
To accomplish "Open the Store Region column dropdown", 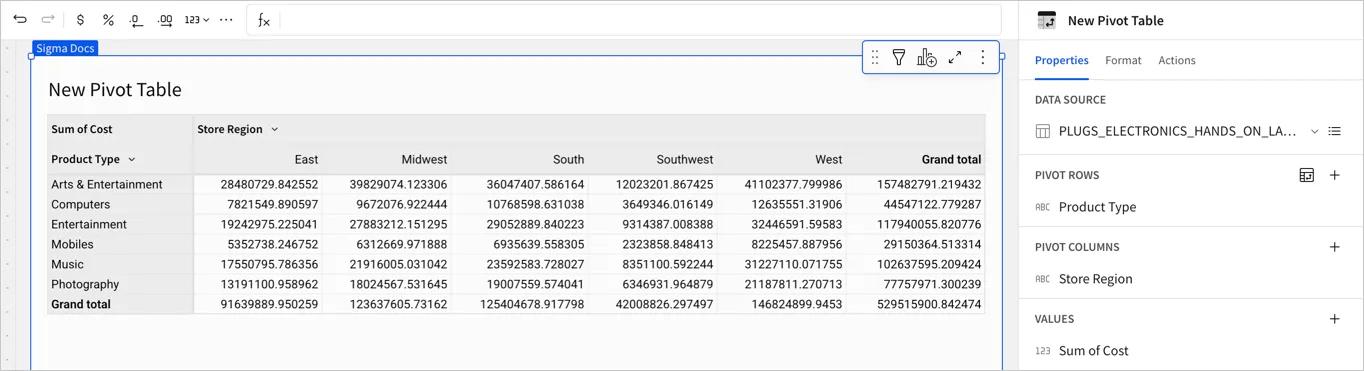I will pyautogui.click(x=275, y=129).
